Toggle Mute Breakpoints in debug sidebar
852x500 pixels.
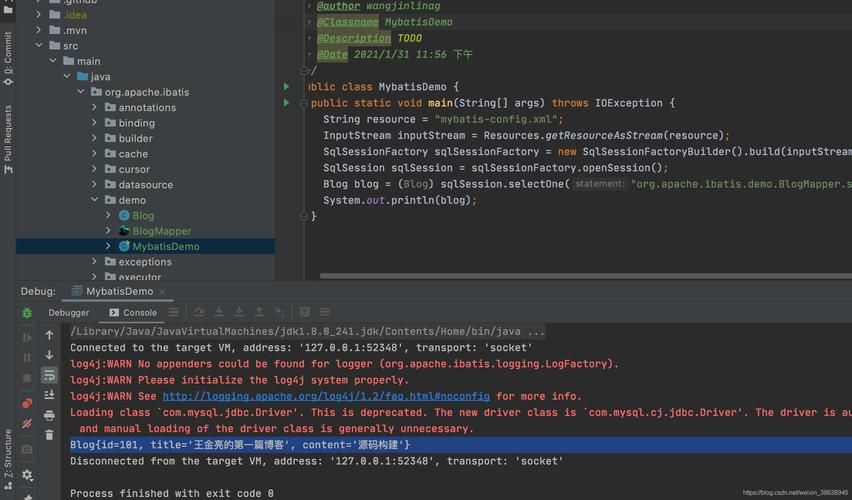[27, 423]
